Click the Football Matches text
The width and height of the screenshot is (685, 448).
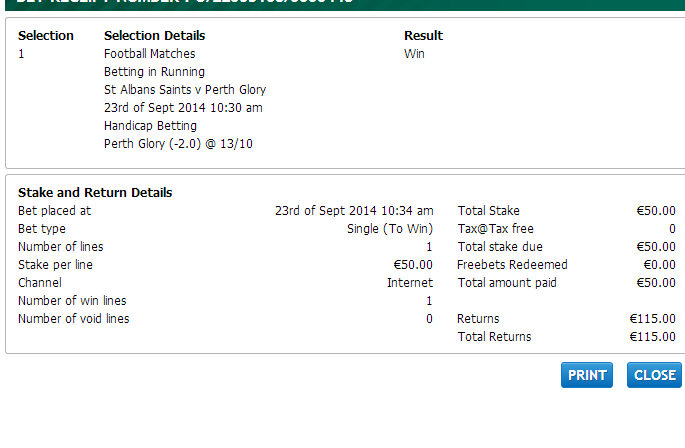150,54
